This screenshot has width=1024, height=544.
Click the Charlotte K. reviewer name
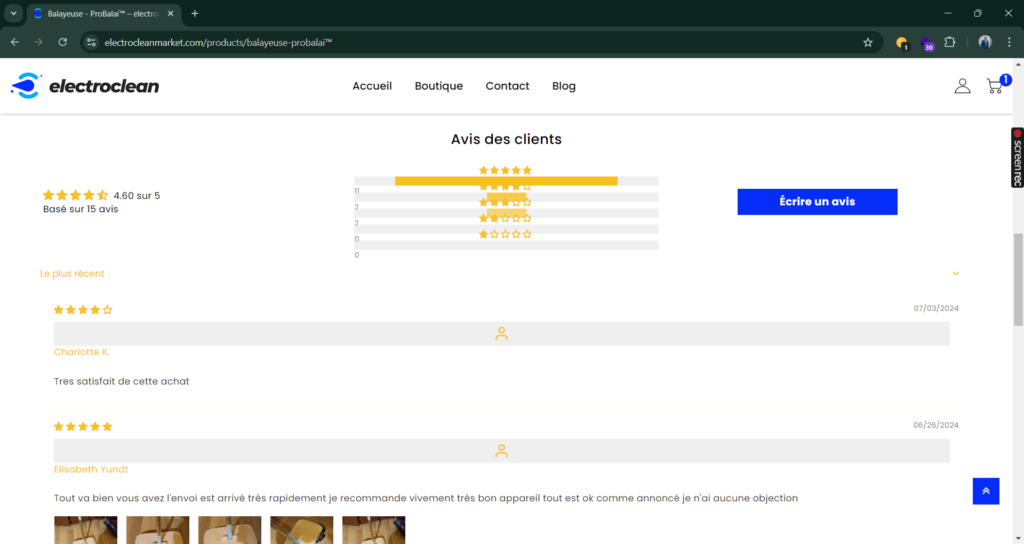pos(82,352)
